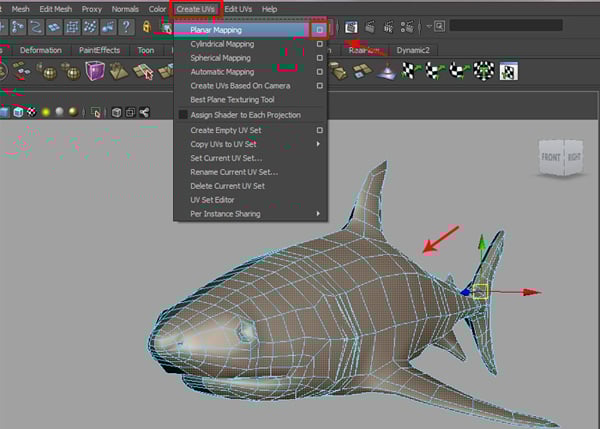Click the question mark icon in status line
Image resolution: width=600 pixels, height=429 pixels.
click(126, 27)
